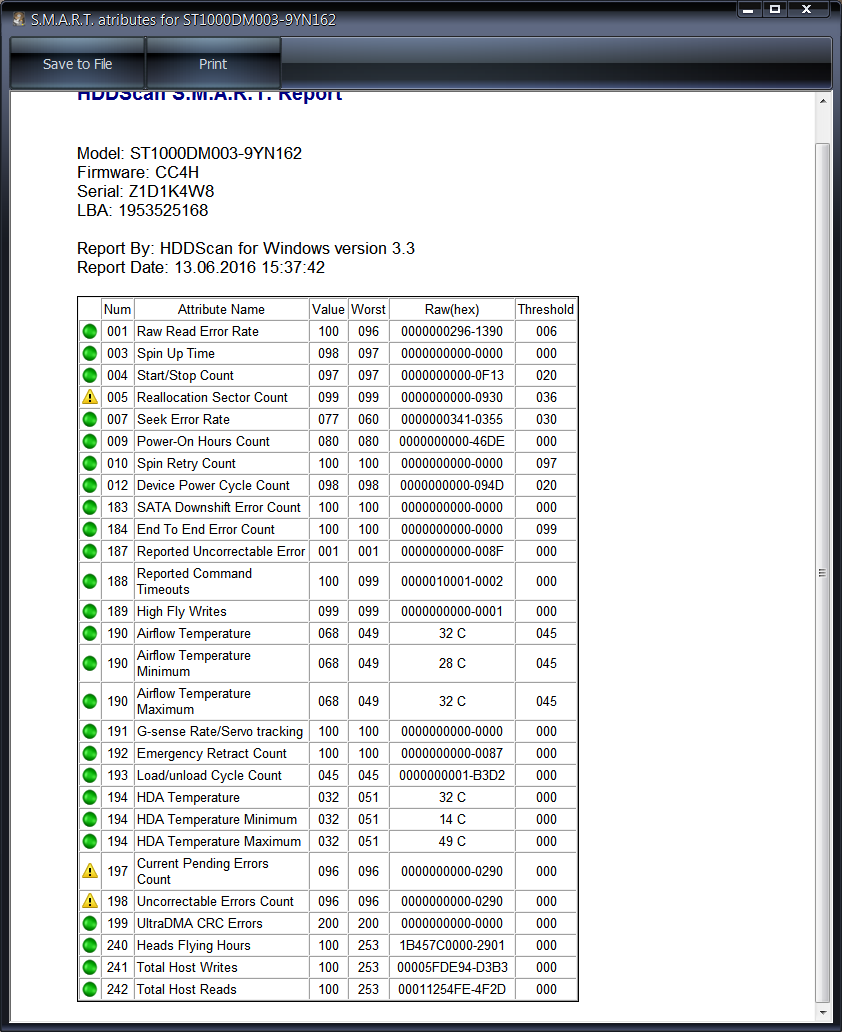Click the Serial: Z1D1K4W8 line

tap(145, 192)
